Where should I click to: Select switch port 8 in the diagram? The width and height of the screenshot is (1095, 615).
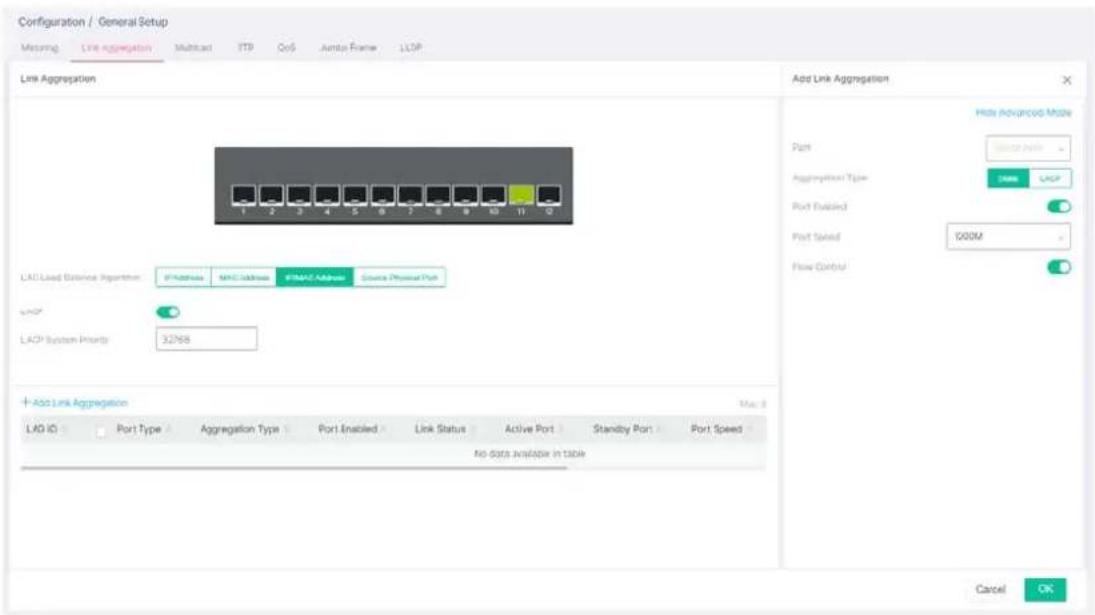click(x=438, y=195)
